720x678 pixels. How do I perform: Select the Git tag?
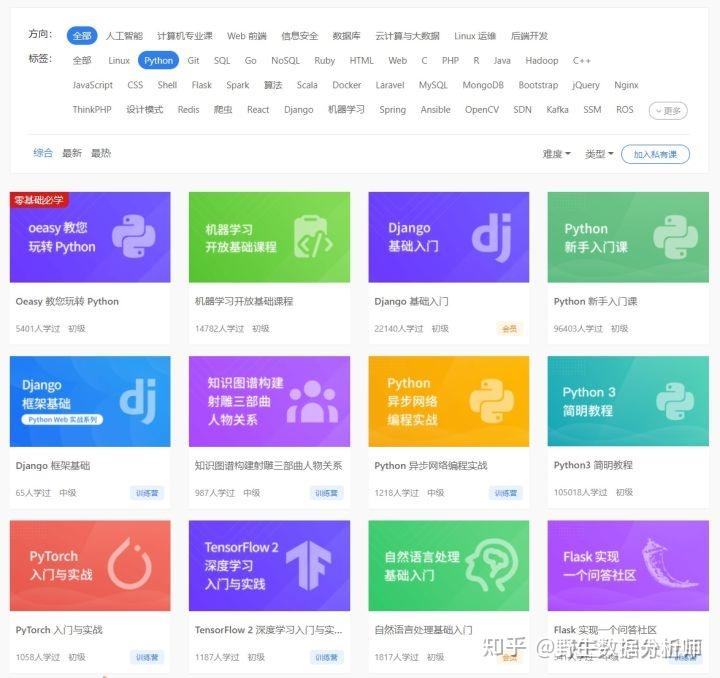click(193, 61)
